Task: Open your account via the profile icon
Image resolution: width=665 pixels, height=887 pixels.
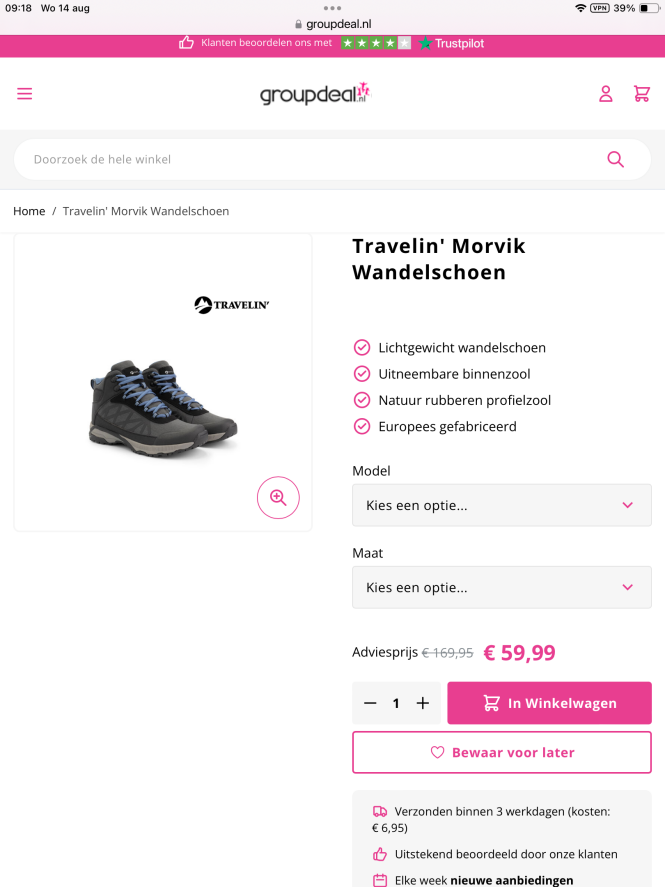Action: 606,93
